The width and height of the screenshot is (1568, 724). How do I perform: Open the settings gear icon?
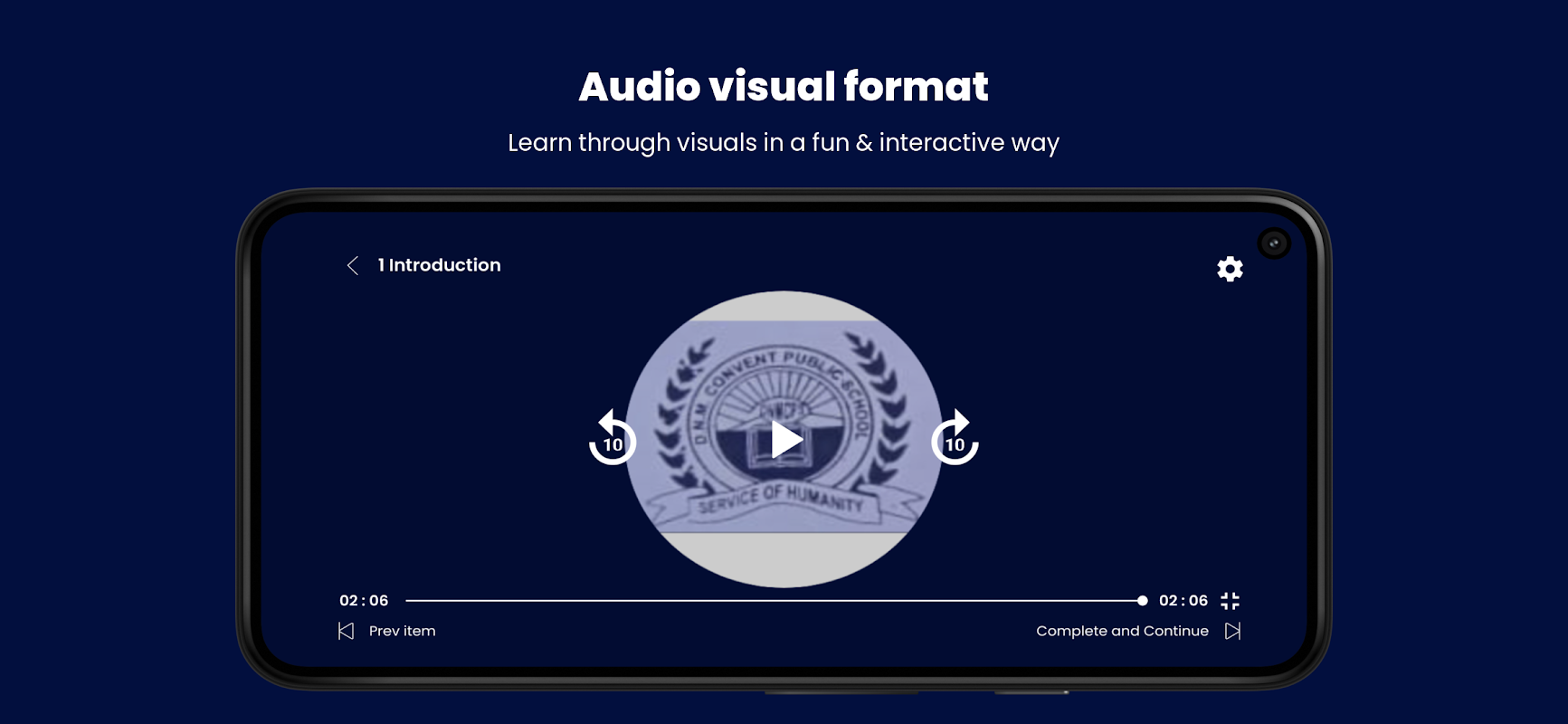click(1230, 269)
